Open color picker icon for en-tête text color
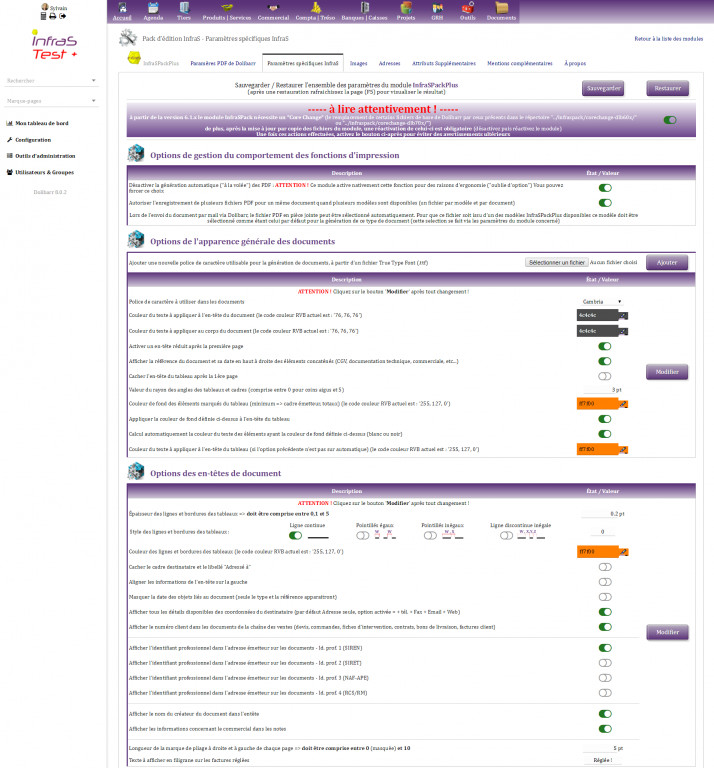Viewport: 714px width, 768px height. click(x=623, y=316)
